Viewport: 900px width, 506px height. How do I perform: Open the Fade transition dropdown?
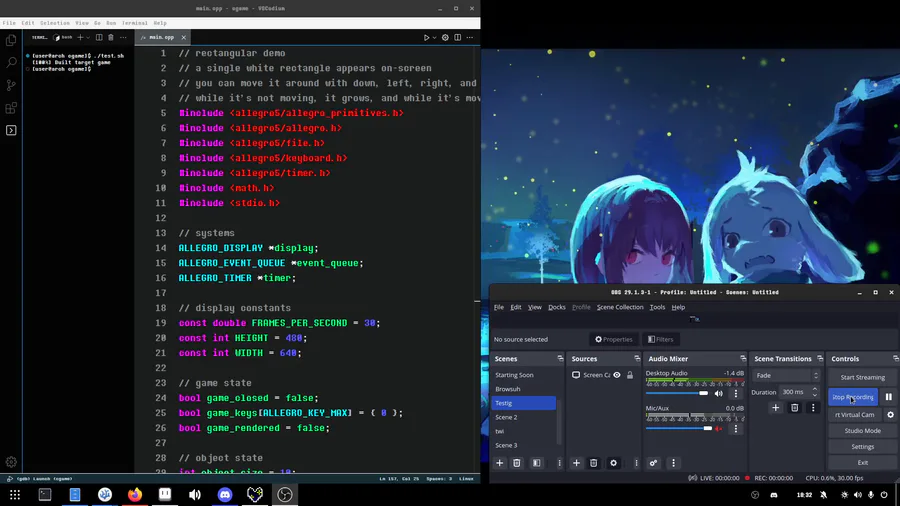(x=786, y=375)
